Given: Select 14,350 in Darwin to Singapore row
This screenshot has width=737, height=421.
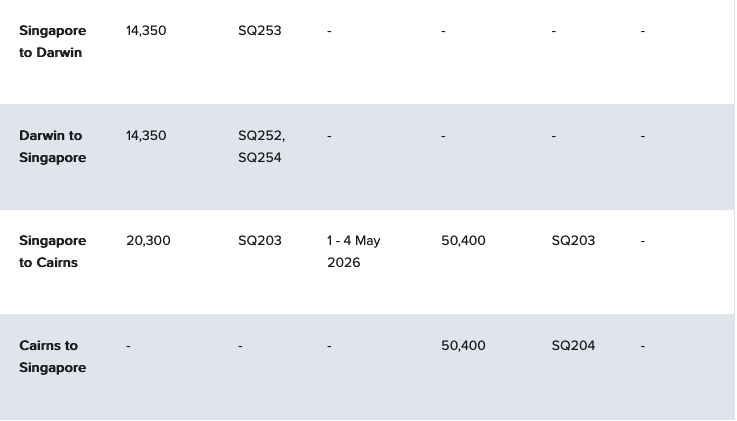Looking at the screenshot, I should 146,136.
